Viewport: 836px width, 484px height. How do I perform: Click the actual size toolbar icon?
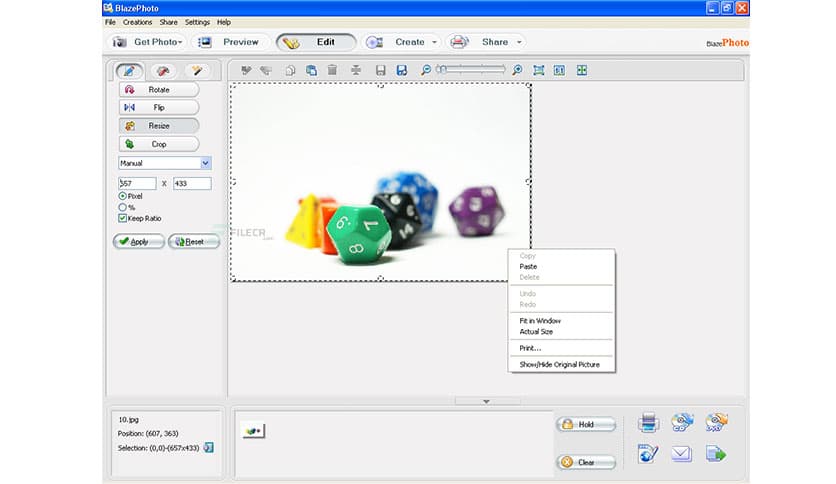click(x=559, y=70)
